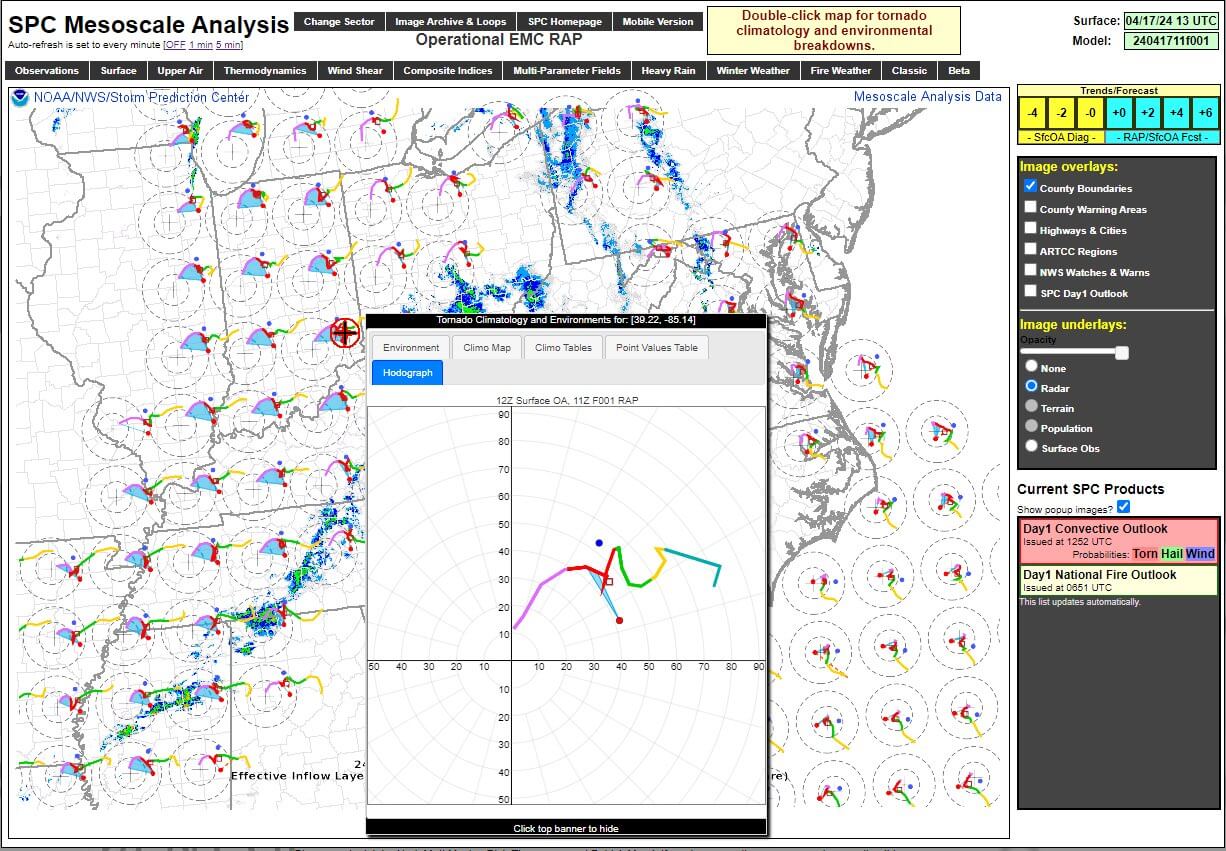
Task: Switch to the Point Values Table tab
Action: pyautogui.click(x=655, y=348)
